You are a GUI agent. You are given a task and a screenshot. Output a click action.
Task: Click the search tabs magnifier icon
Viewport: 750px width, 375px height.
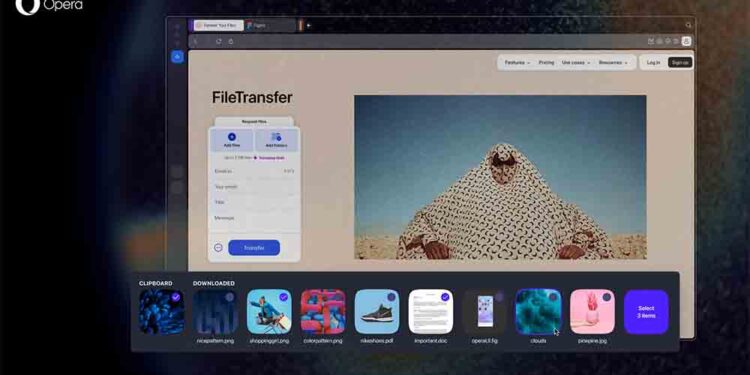tap(688, 25)
